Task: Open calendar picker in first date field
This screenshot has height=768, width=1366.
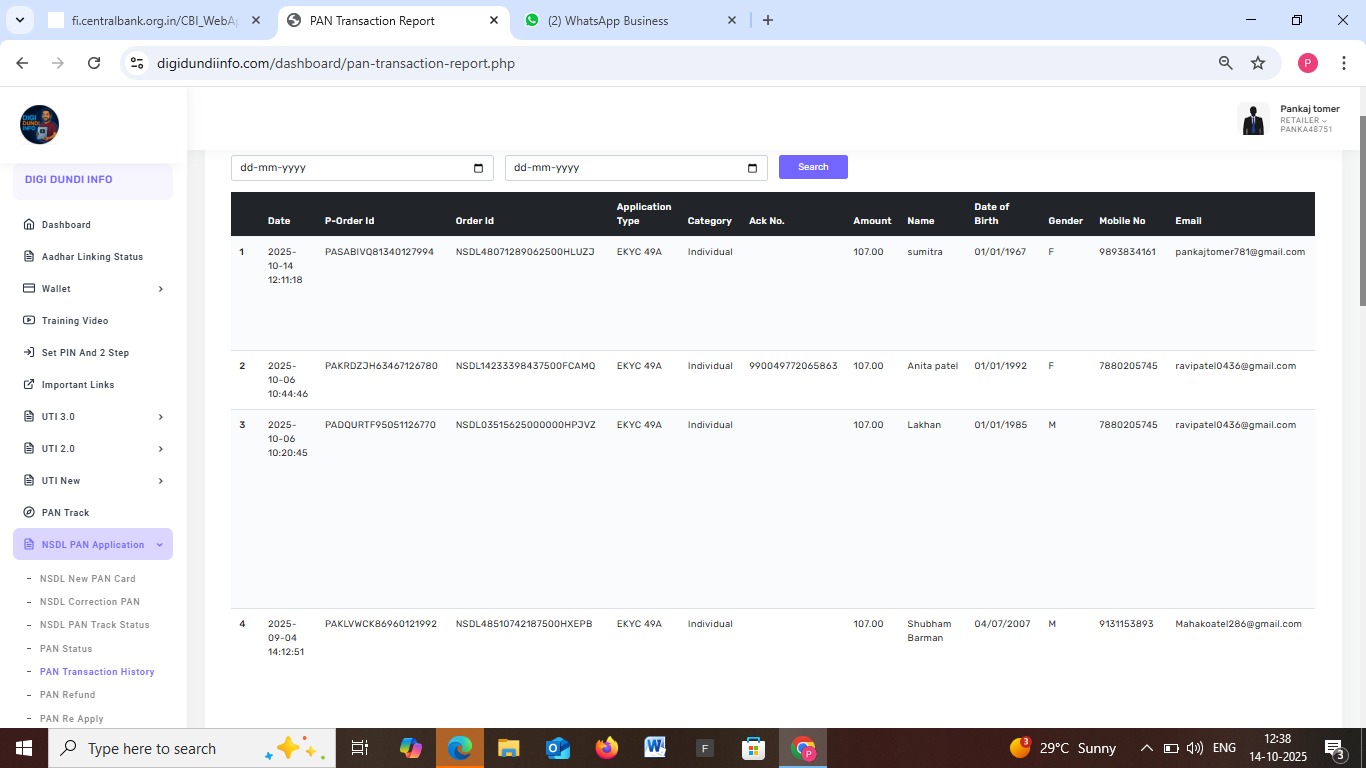Action: [x=478, y=168]
